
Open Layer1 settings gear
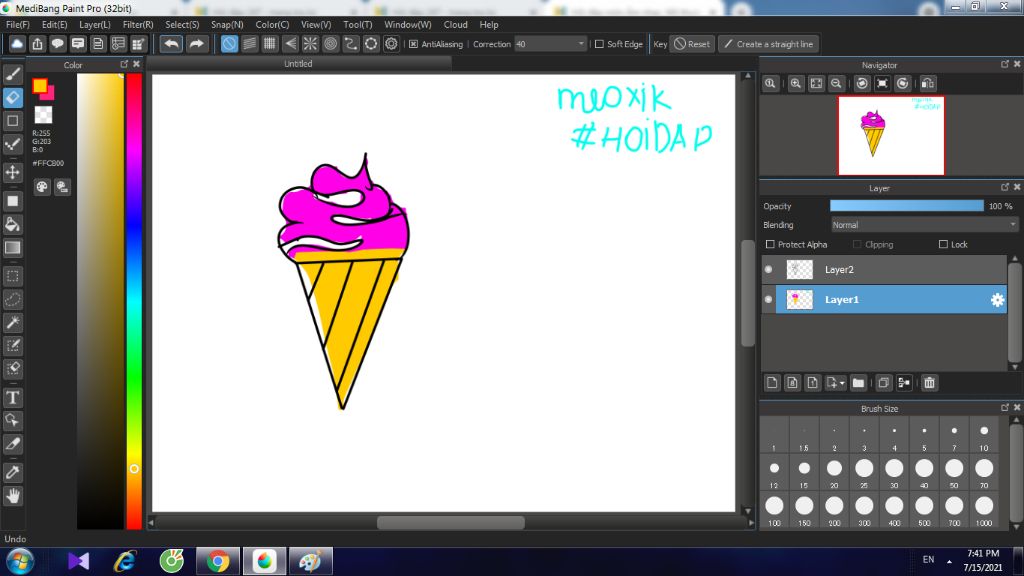coord(997,300)
